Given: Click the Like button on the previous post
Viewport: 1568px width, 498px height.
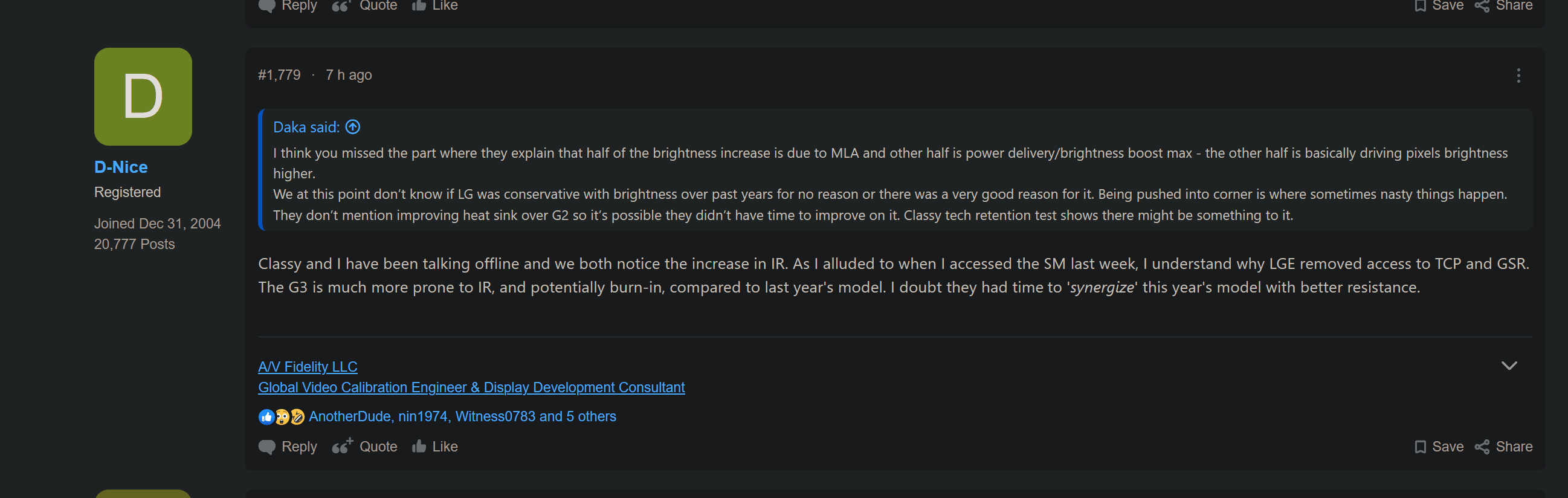Looking at the screenshot, I should tap(434, 5).
